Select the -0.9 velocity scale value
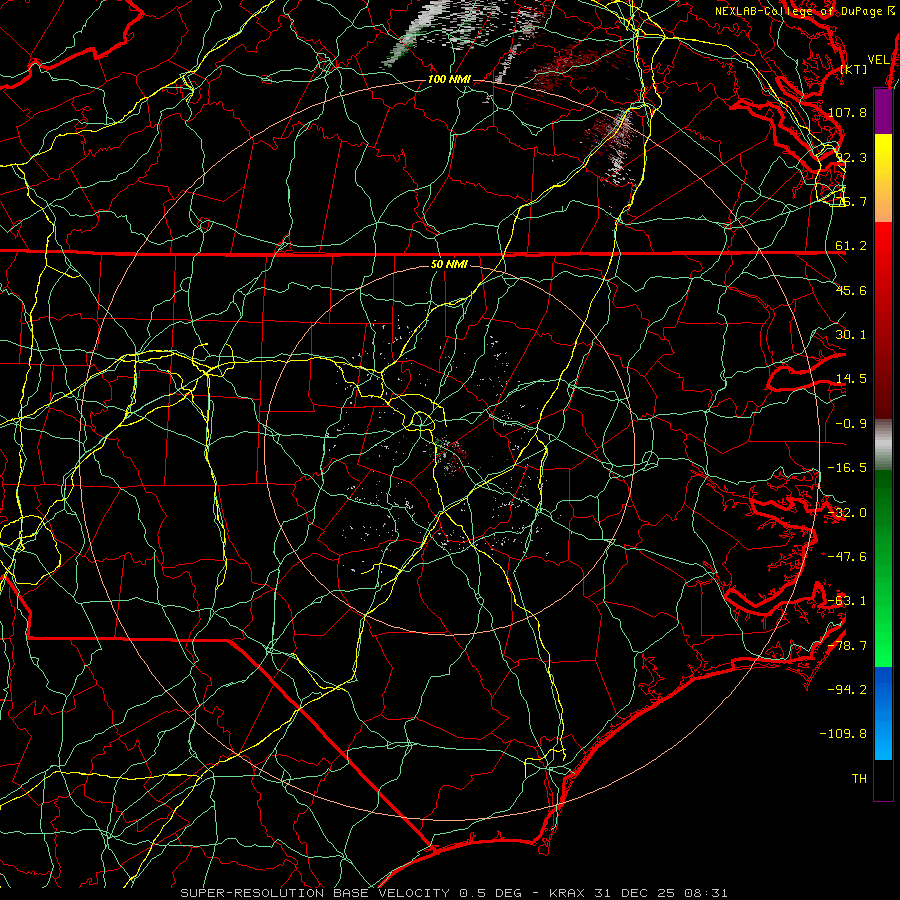This screenshot has width=900, height=900. (851, 424)
